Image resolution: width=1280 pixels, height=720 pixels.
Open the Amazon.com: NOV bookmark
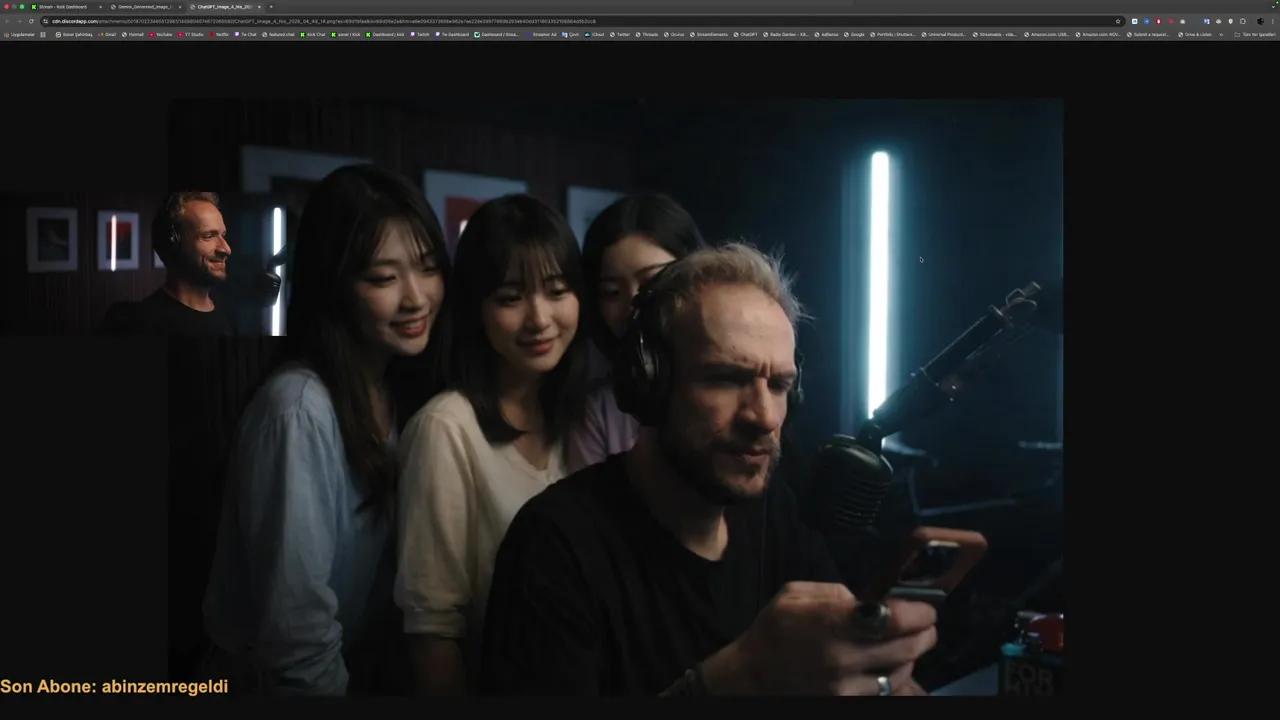pyautogui.click(x=1098, y=34)
